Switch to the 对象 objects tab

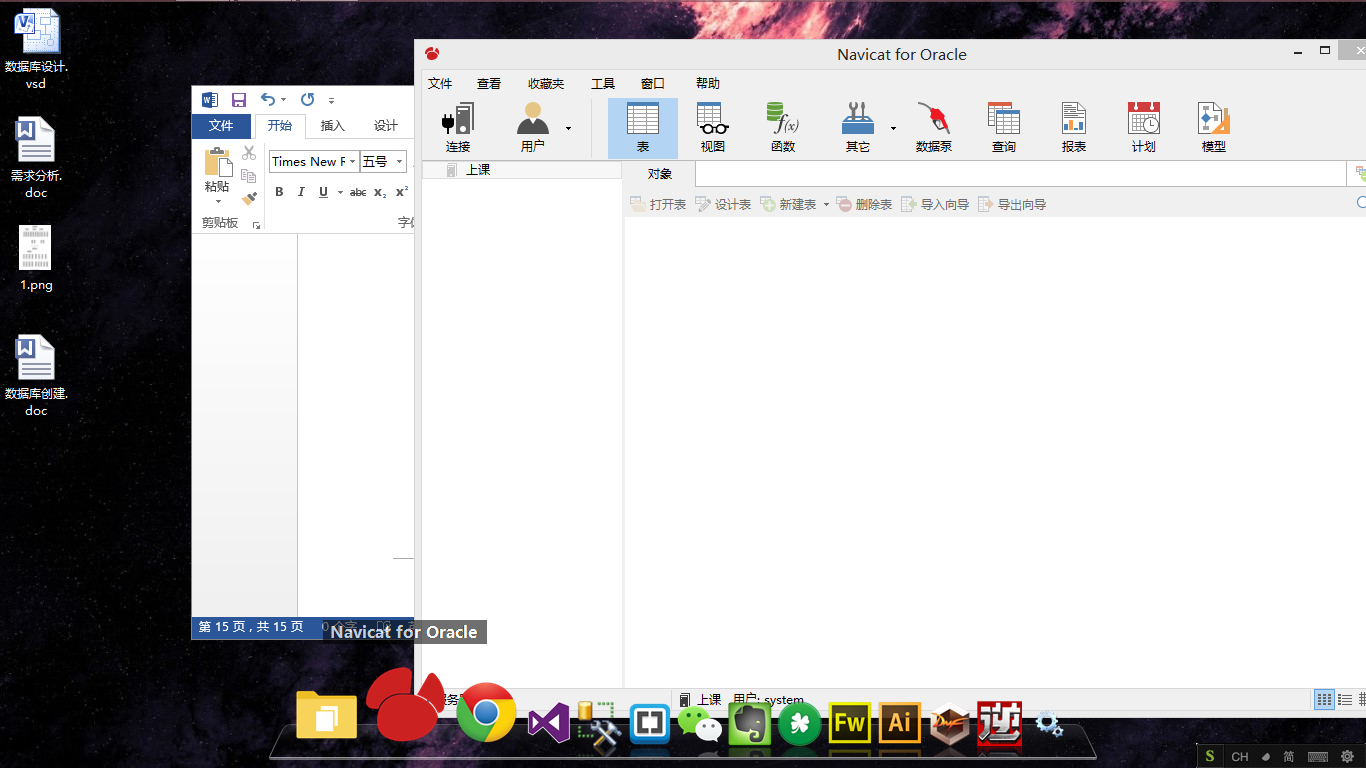[x=659, y=174]
